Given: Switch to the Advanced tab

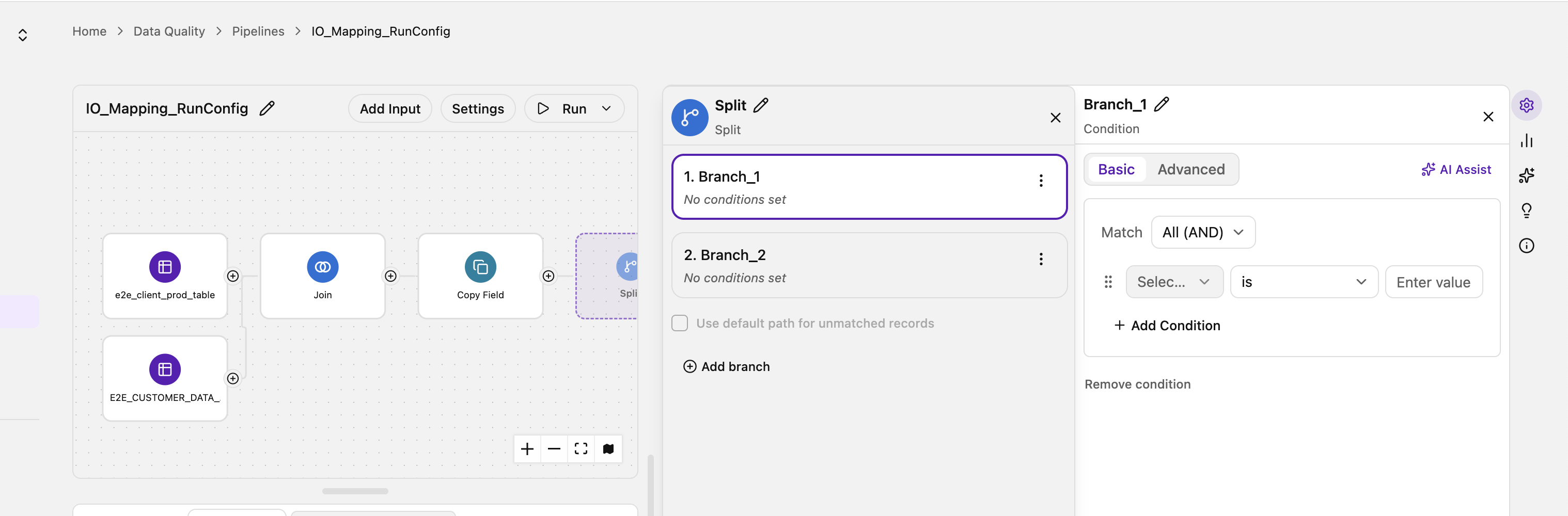Looking at the screenshot, I should point(1190,169).
